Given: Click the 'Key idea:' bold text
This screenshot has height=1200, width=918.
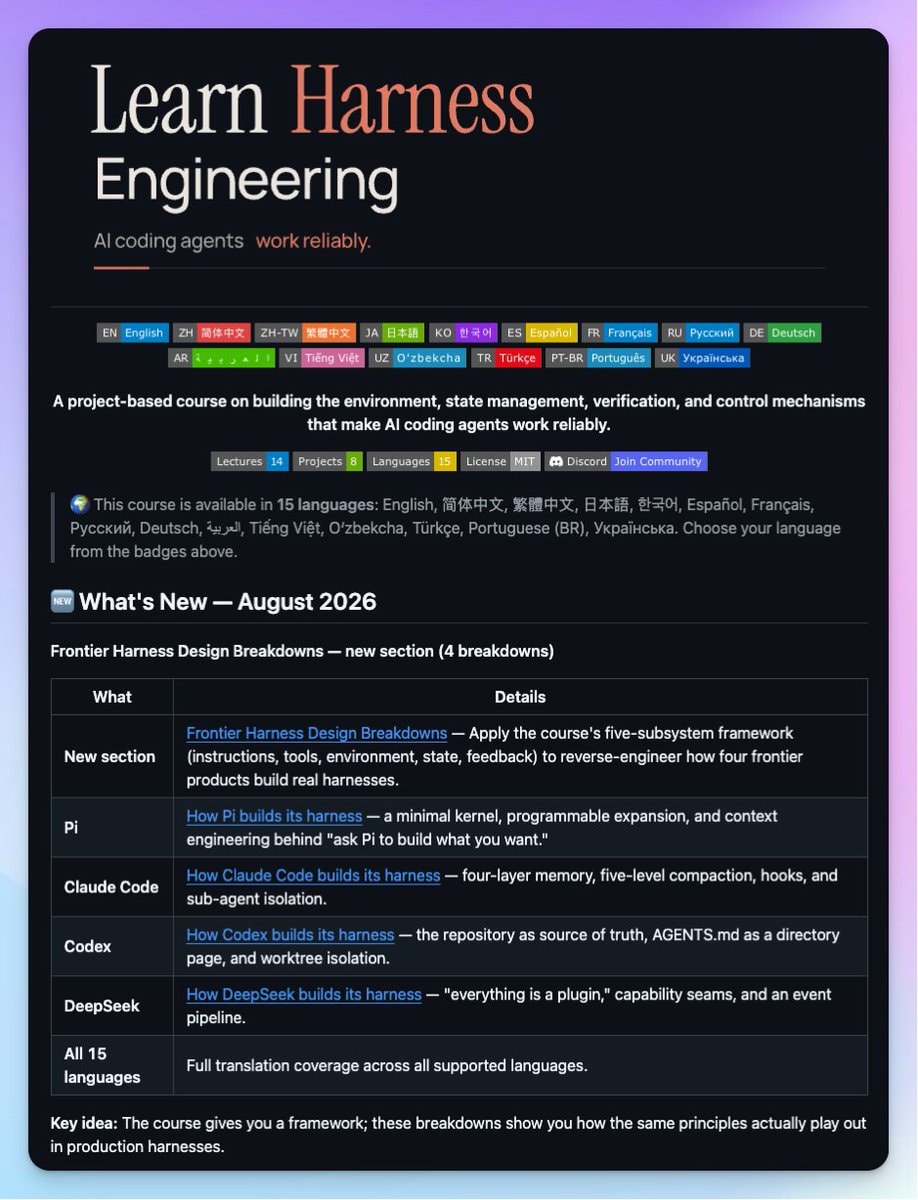Looking at the screenshot, I should pos(84,1123).
